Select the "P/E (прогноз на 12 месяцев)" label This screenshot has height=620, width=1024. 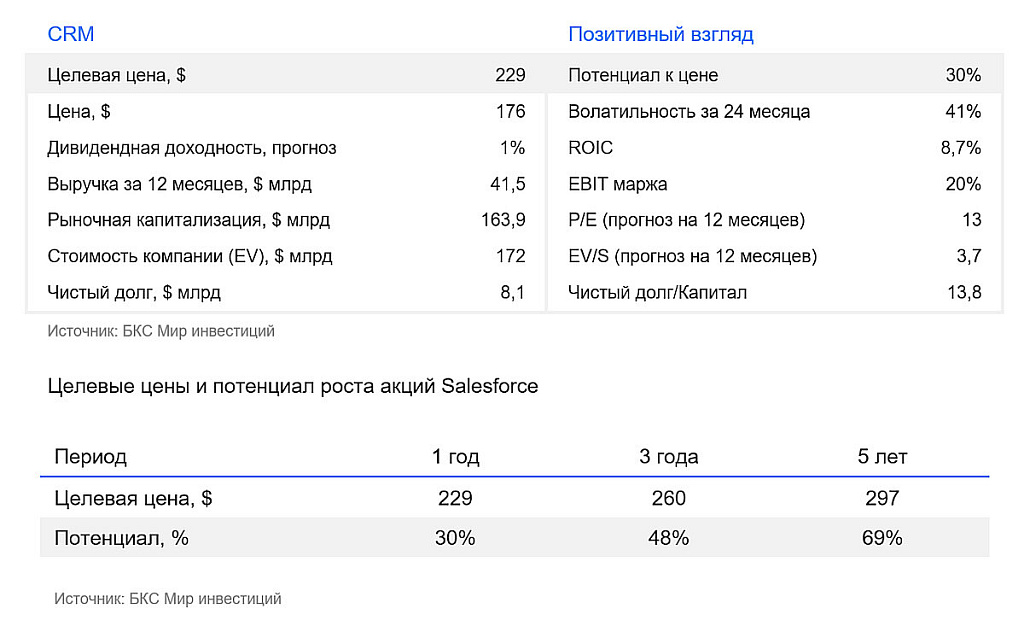tap(686, 220)
